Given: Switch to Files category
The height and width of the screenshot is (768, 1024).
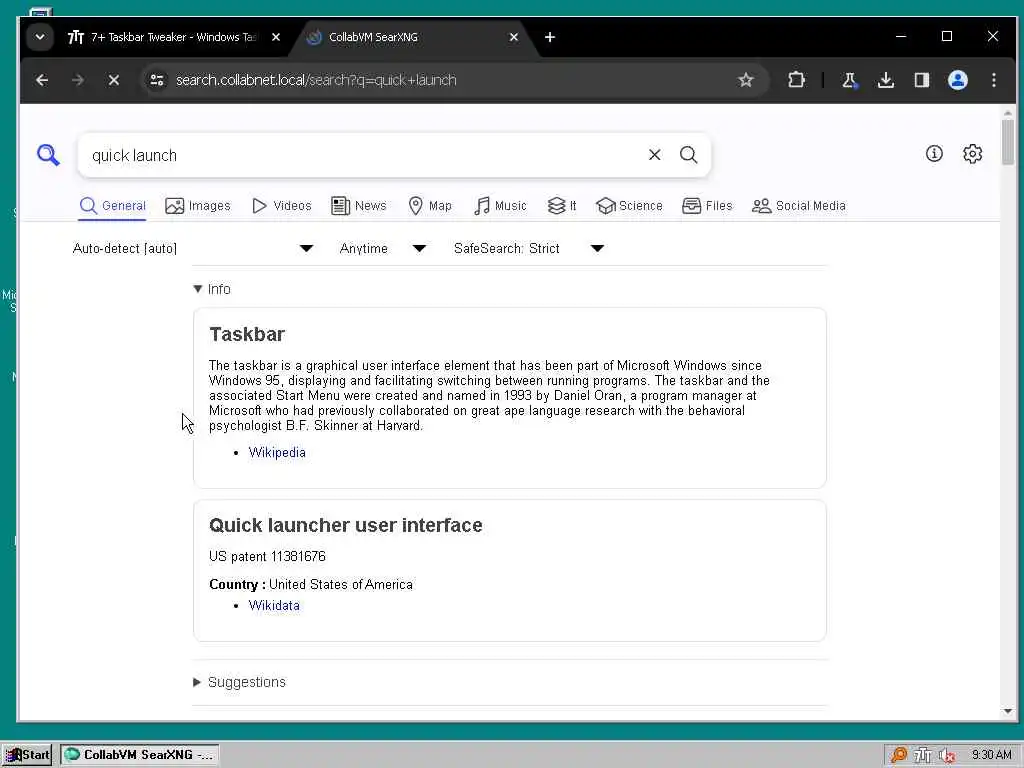Looking at the screenshot, I should [707, 206].
